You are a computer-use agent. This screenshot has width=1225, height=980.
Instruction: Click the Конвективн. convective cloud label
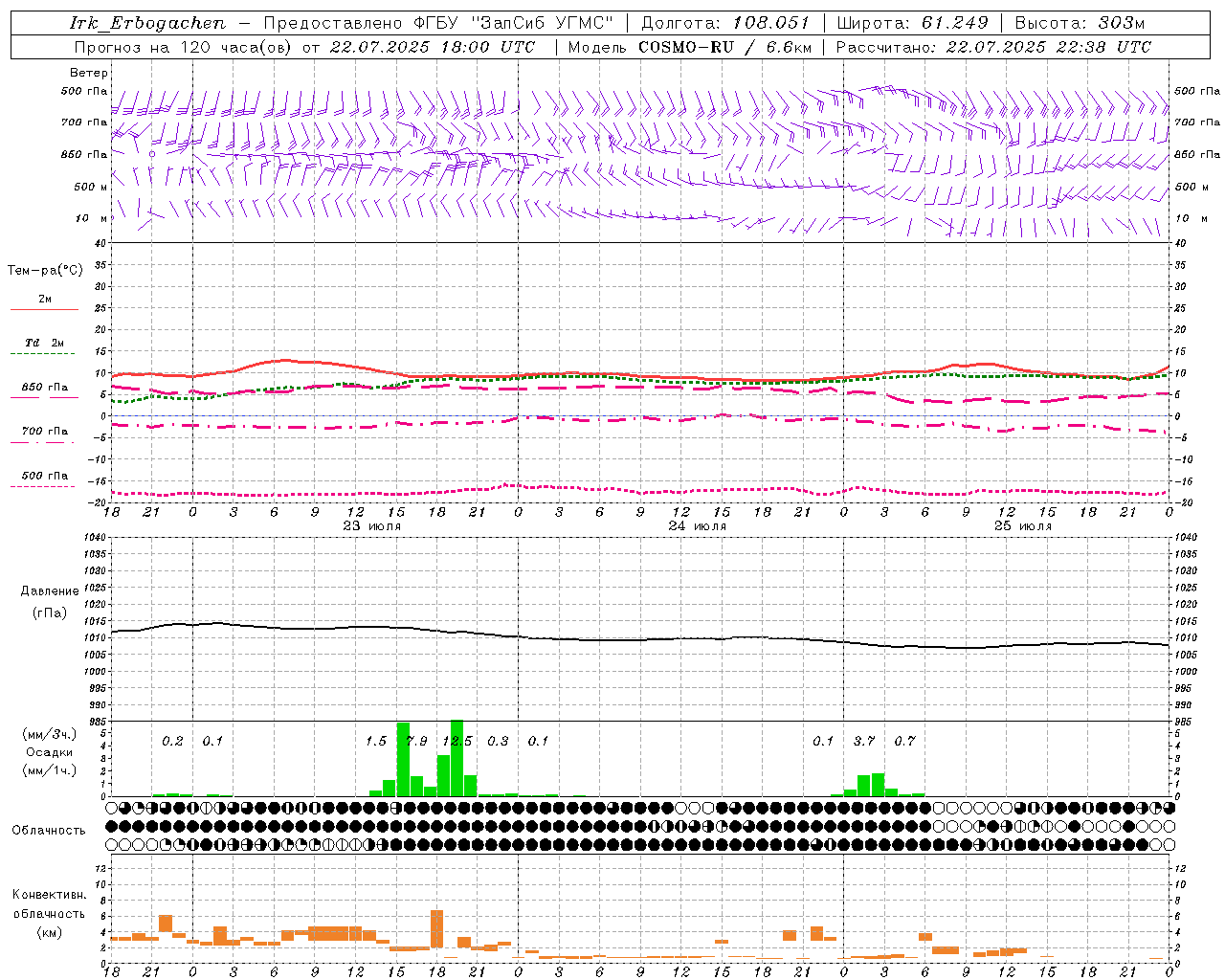(x=49, y=895)
